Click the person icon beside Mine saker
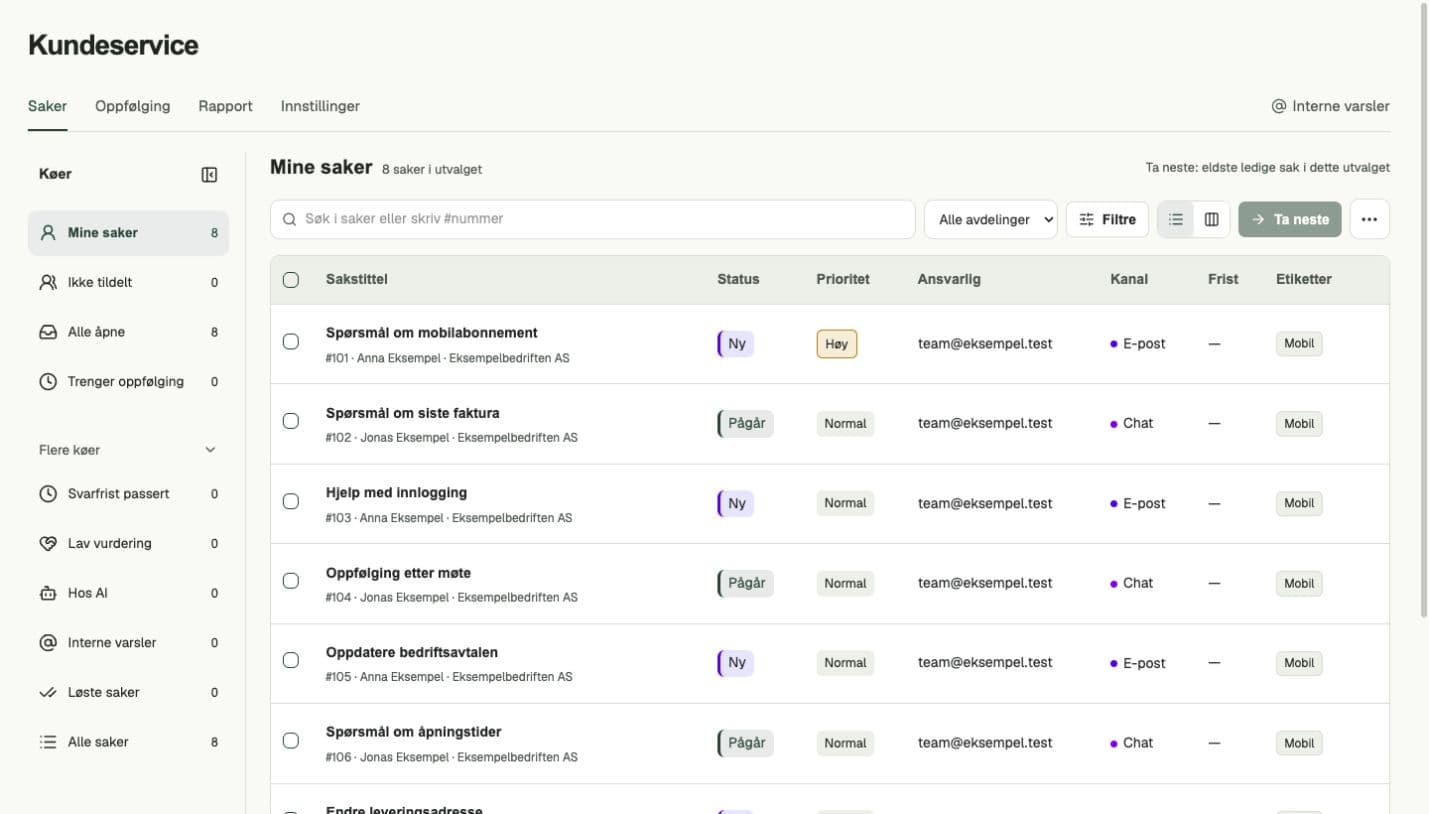This screenshot has width=1429, height=814. click(x=48, y=233)
